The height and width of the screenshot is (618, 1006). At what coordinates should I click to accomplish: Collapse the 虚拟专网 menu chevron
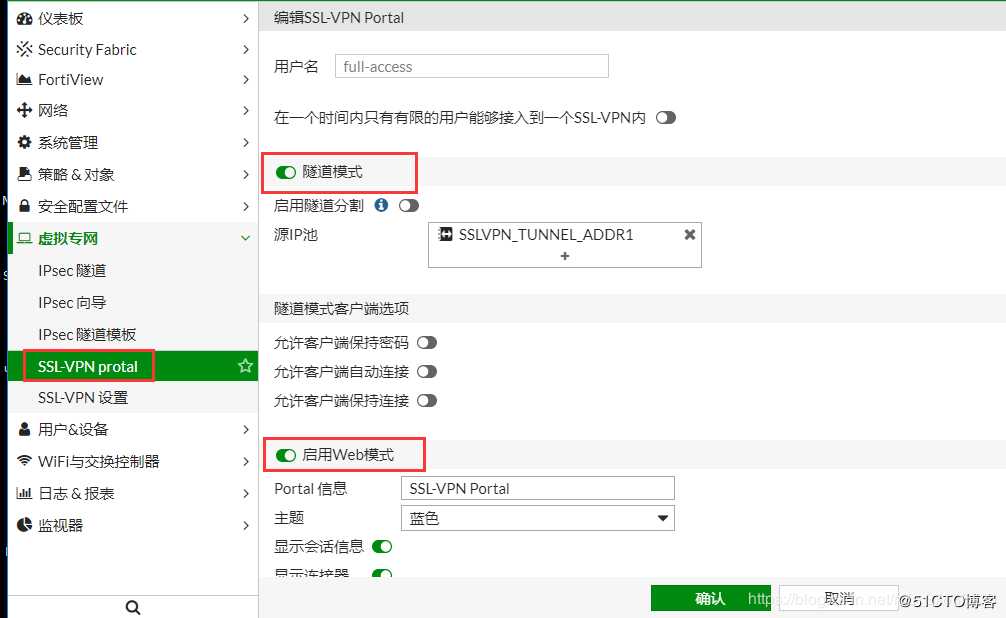tap(245, 238)
